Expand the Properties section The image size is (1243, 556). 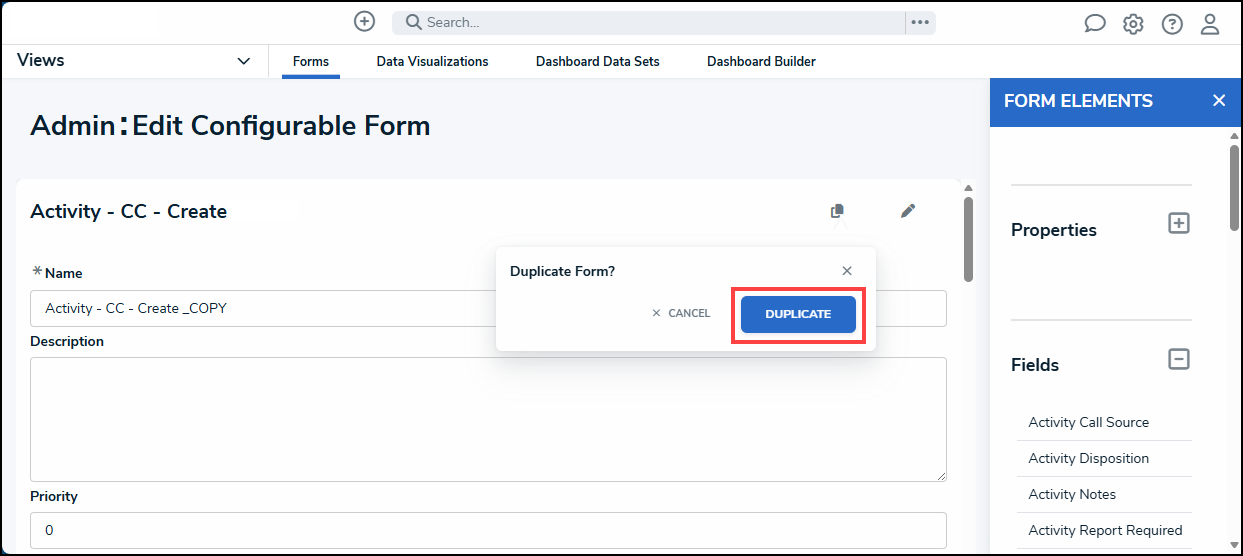[x=1179, y=224]
